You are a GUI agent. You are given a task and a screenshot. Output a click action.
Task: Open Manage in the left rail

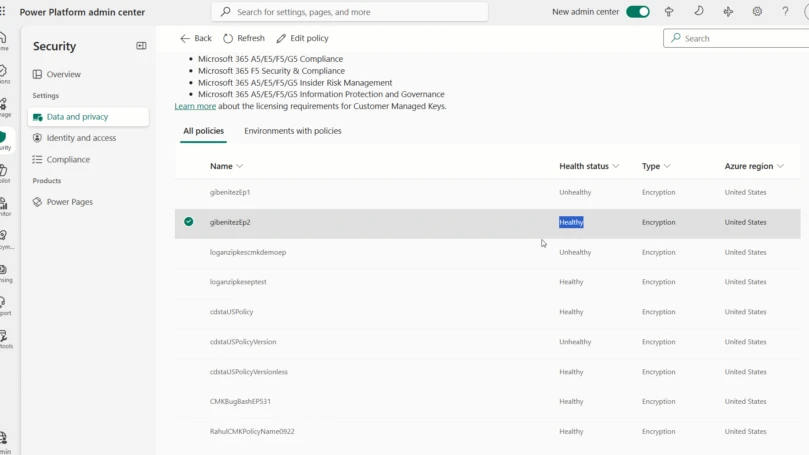coord(4,107)
